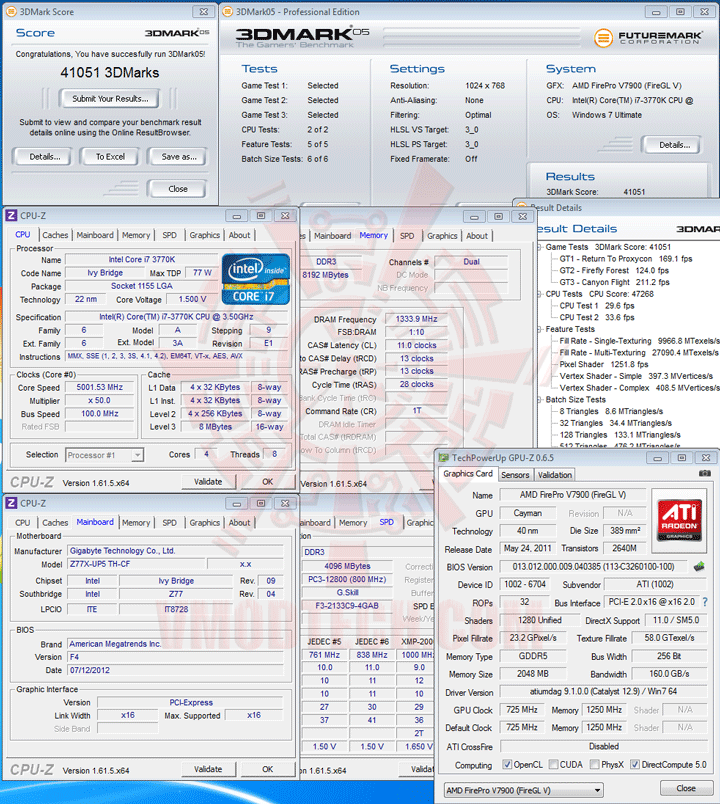Click the CPU-Z Z icon in top CPU window
Viewport: 720px width, 804px height.
(x=11, y=216)
